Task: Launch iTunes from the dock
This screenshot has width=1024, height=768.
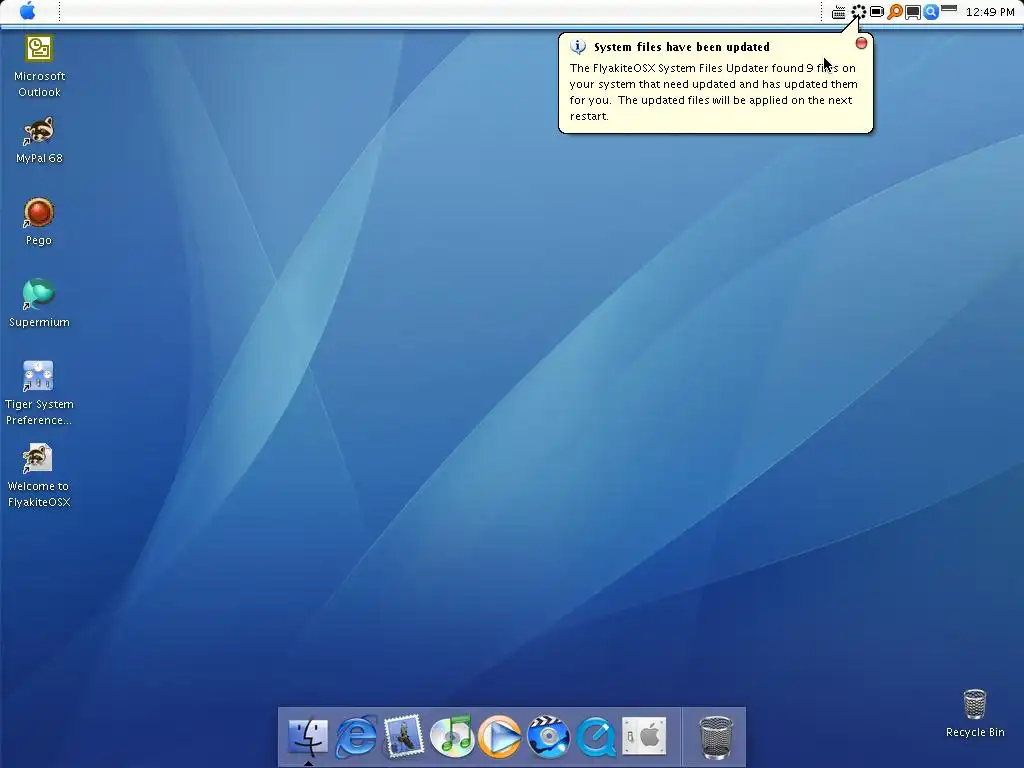Action: (x=452, y=737)
